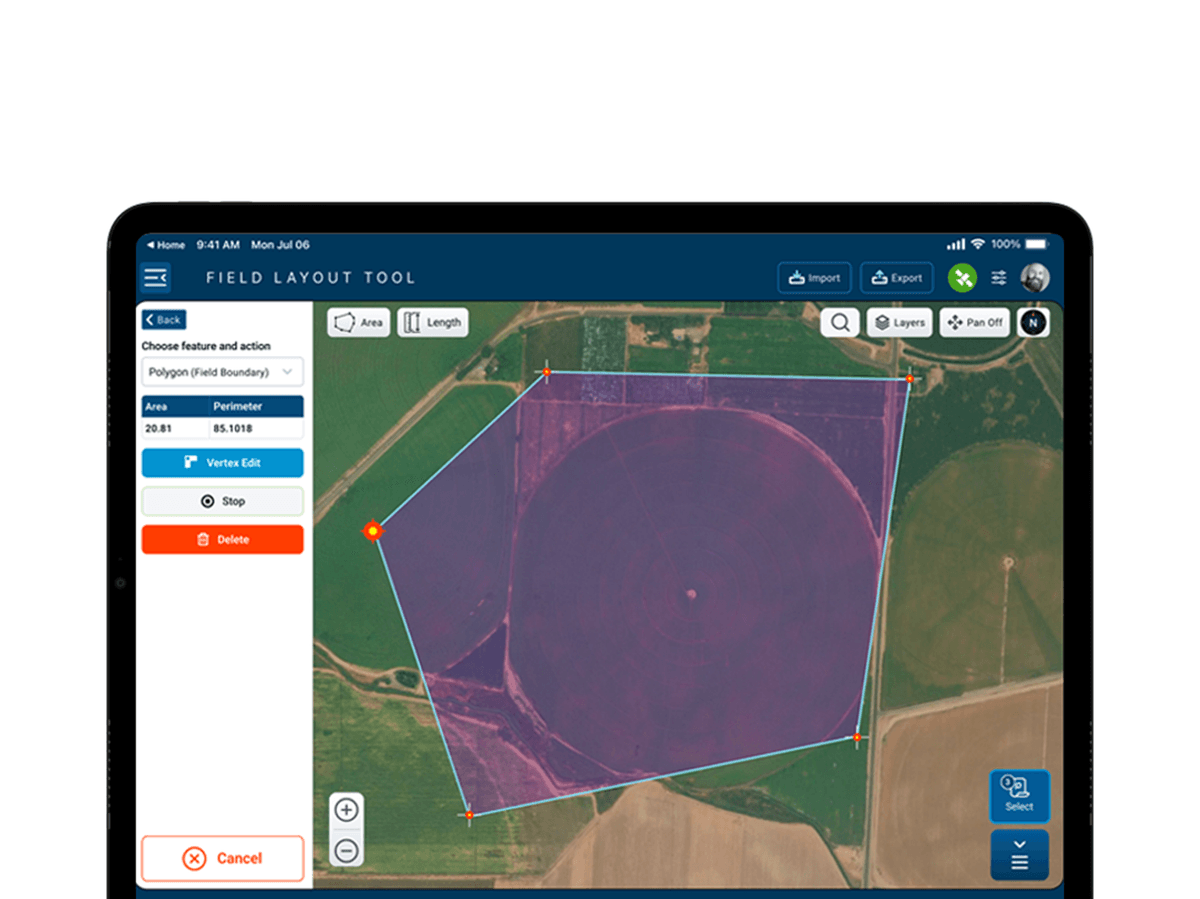
Task: Select the Length measurement tool
Action: pos(432,322)
